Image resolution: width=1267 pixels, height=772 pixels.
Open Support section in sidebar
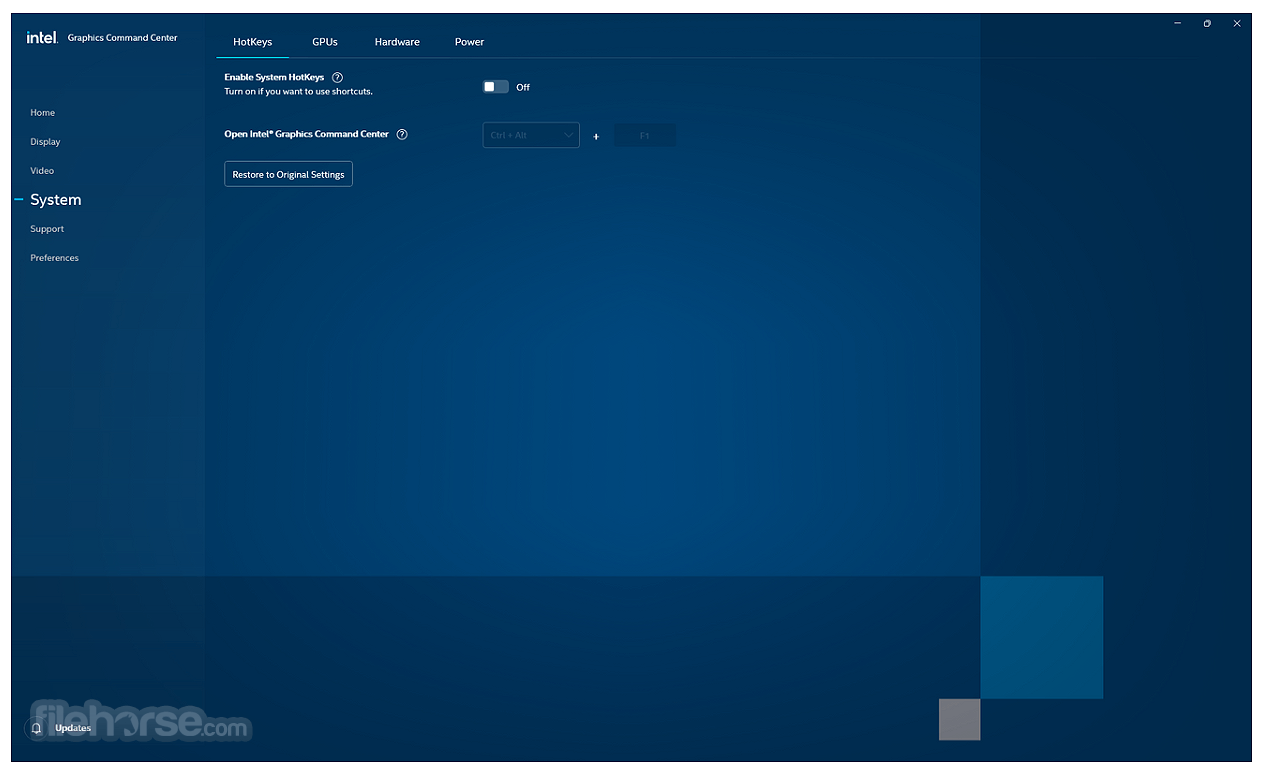pyautogui.click(x=47, y=229)
